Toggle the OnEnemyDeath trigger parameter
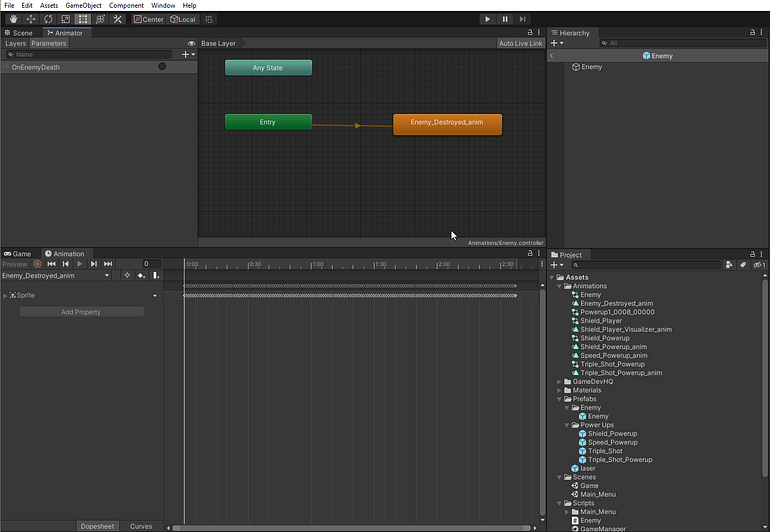 point(162,66)
